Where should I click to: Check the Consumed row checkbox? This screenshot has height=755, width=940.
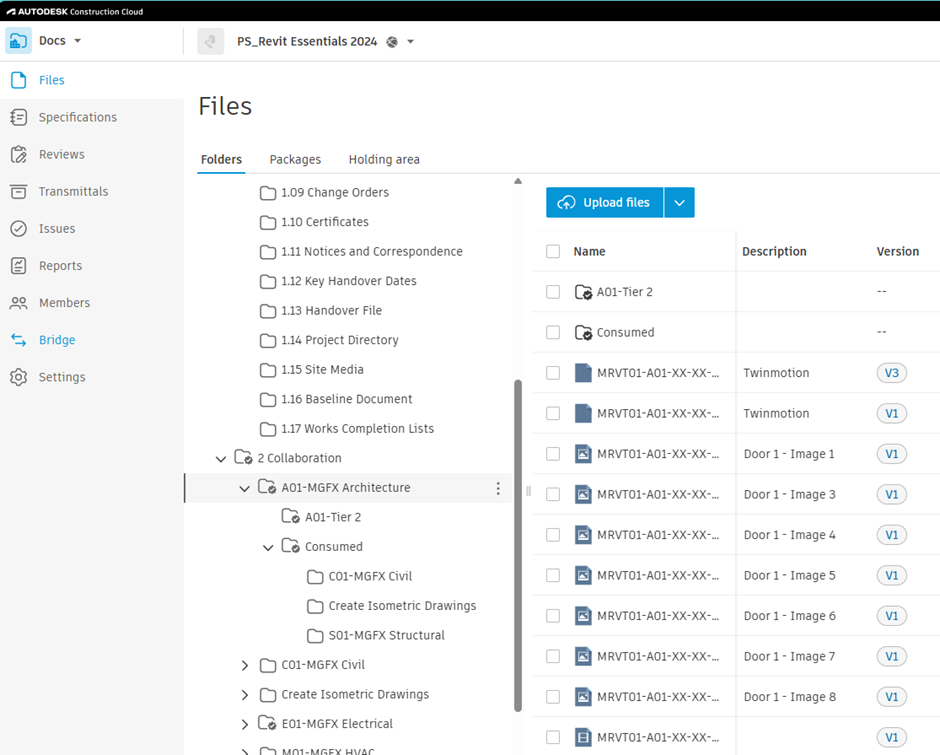coord(553,332)
